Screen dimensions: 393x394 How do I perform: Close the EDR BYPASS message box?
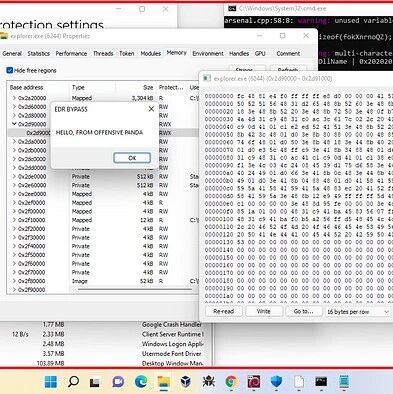151,109
